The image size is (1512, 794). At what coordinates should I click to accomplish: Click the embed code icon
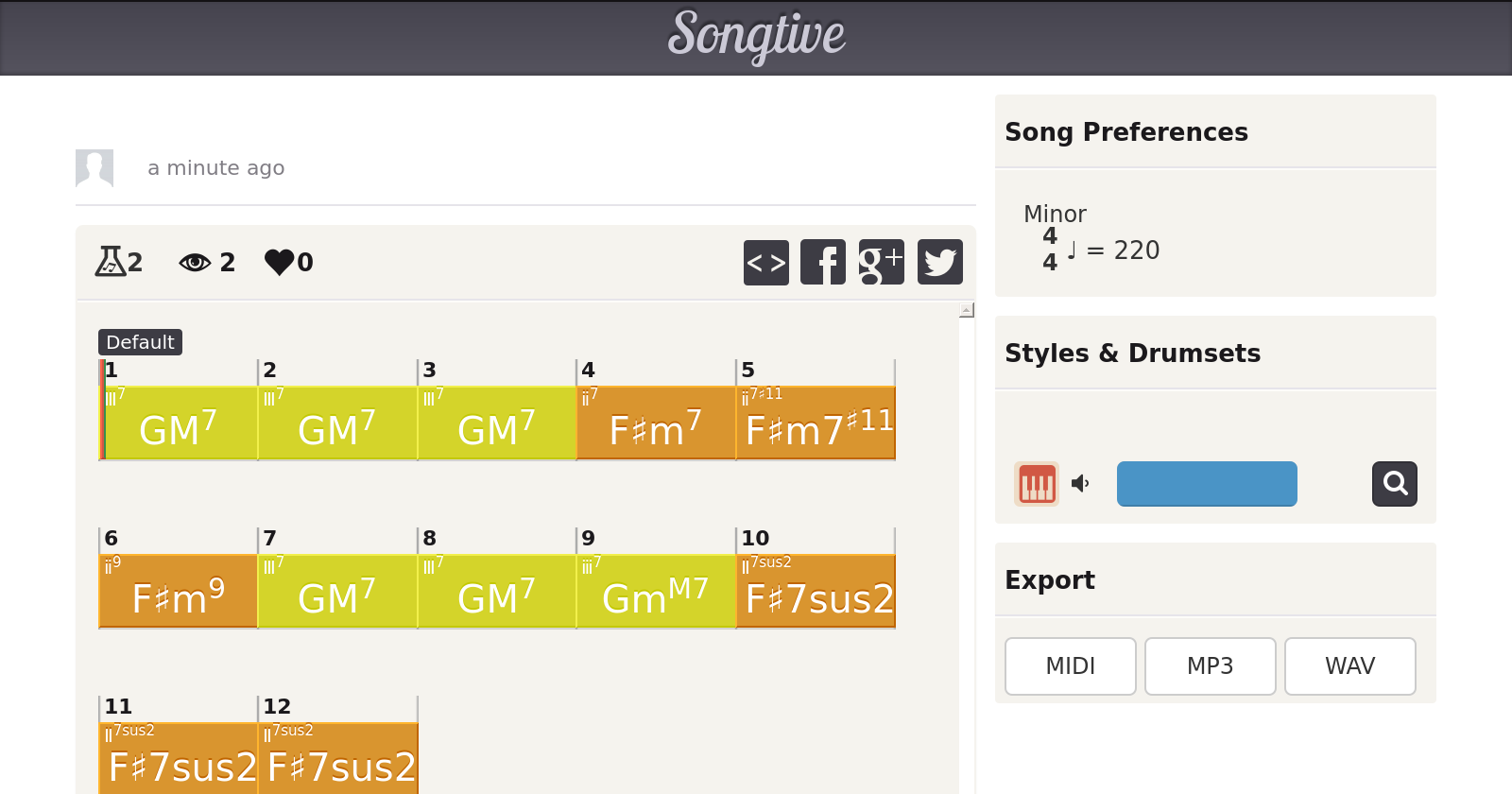(765, 262)
